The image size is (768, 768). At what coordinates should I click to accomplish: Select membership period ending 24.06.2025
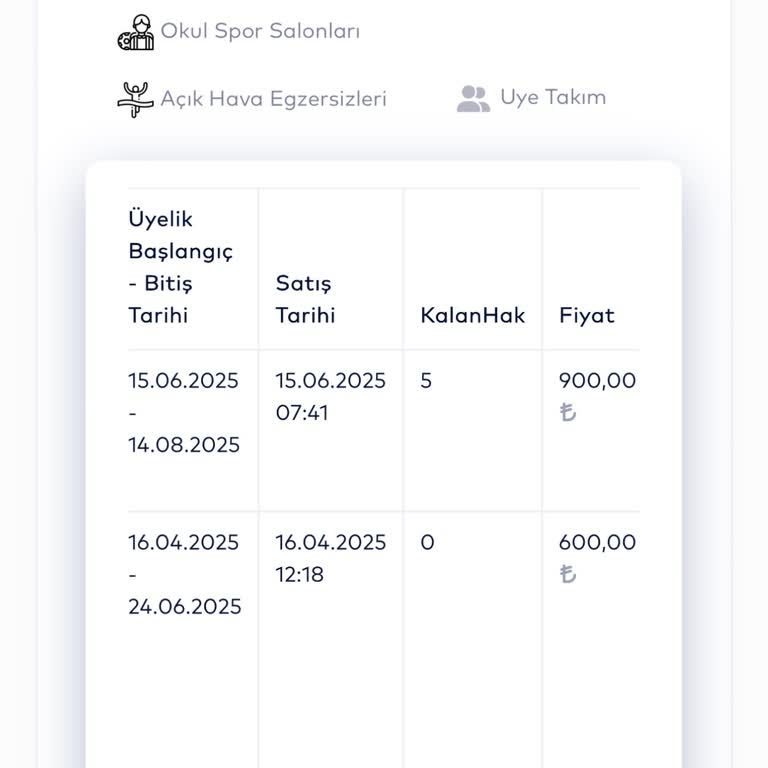pyautogui.click(x=184, y=575)
